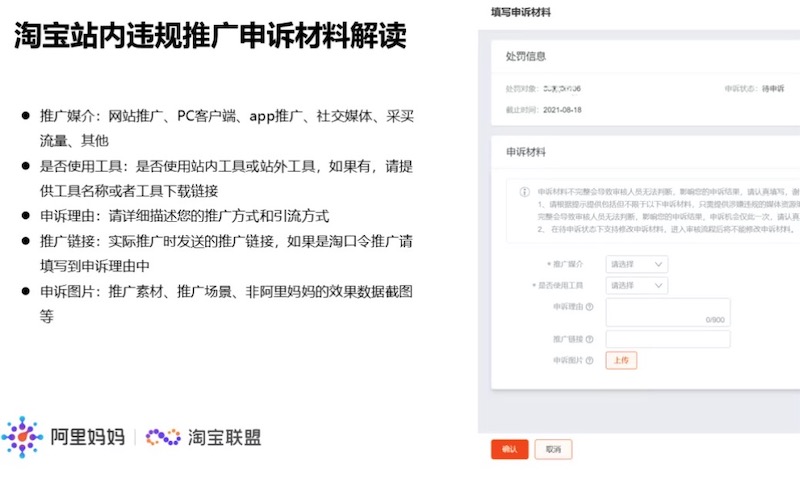The image size is (800, 487).
Task: Click help icon next to 申诉理由
Action: pos(589,306)
